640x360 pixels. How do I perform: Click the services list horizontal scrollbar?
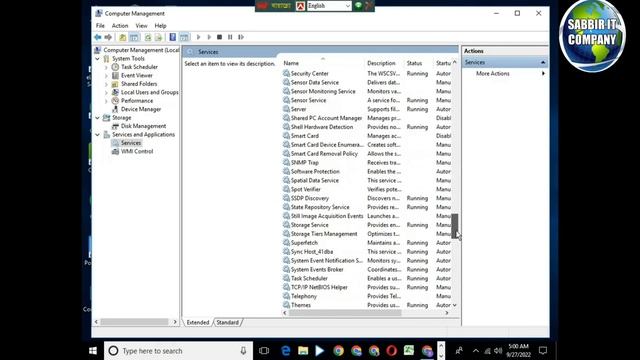[345, 313]
